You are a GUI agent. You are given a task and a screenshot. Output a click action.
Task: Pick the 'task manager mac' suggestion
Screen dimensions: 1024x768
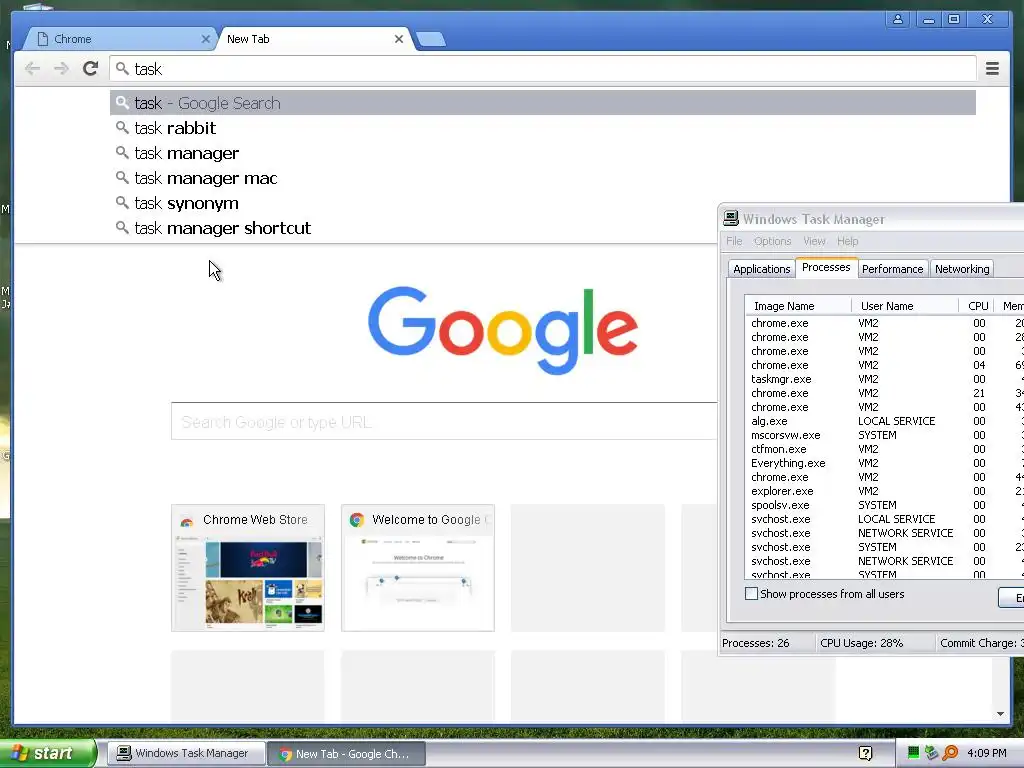(x=543, y=178)
